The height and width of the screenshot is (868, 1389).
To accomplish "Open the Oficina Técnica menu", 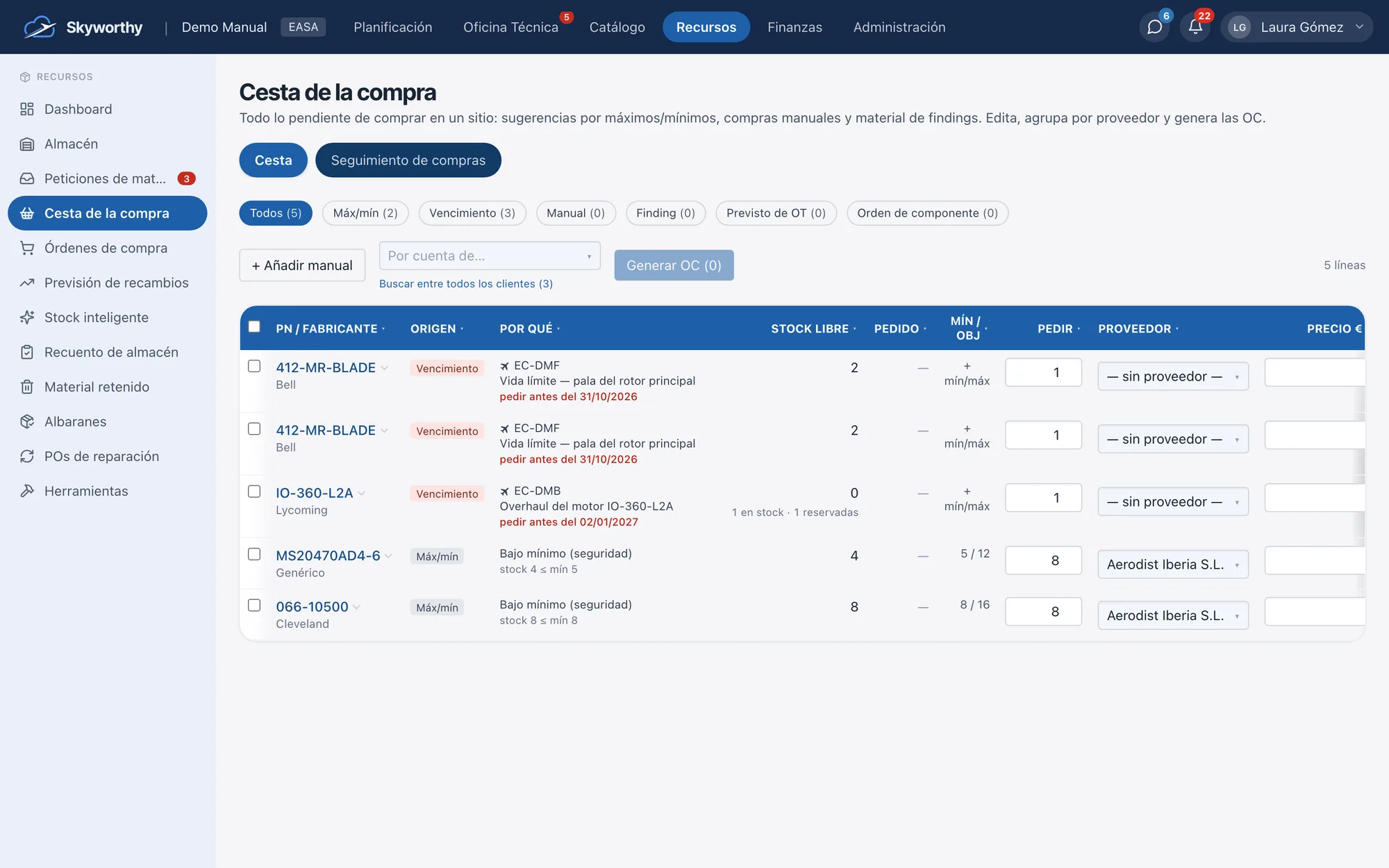I will pyautogui.click(x=510, y=27).
